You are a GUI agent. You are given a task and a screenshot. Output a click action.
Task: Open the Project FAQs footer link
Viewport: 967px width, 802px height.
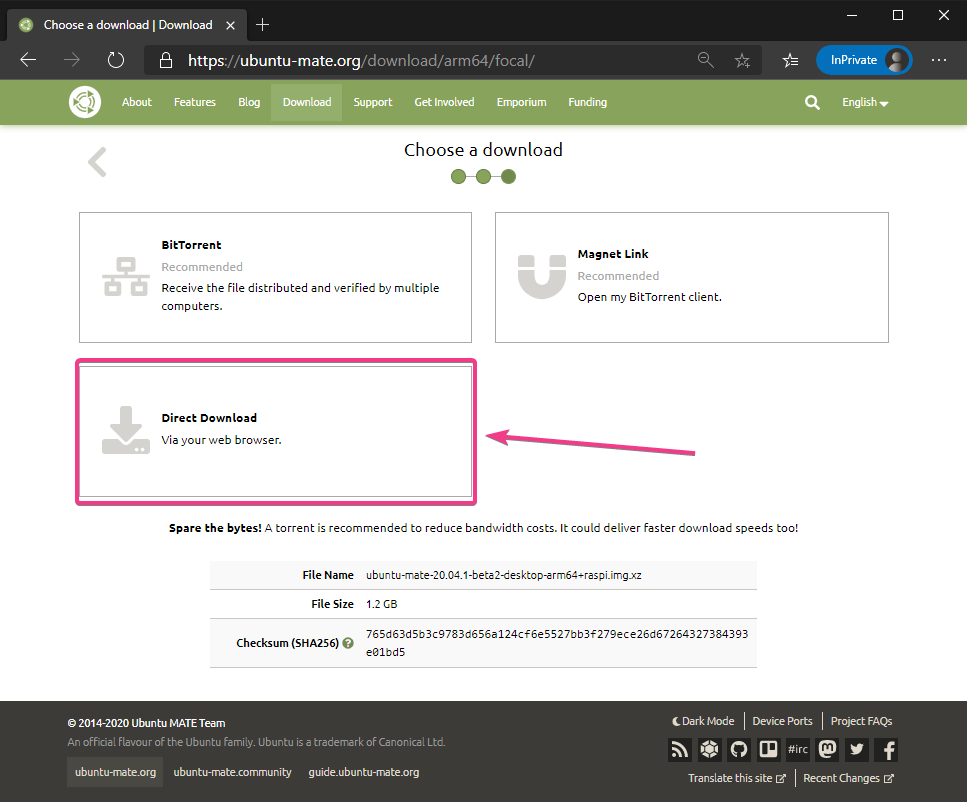coord(861,721)
